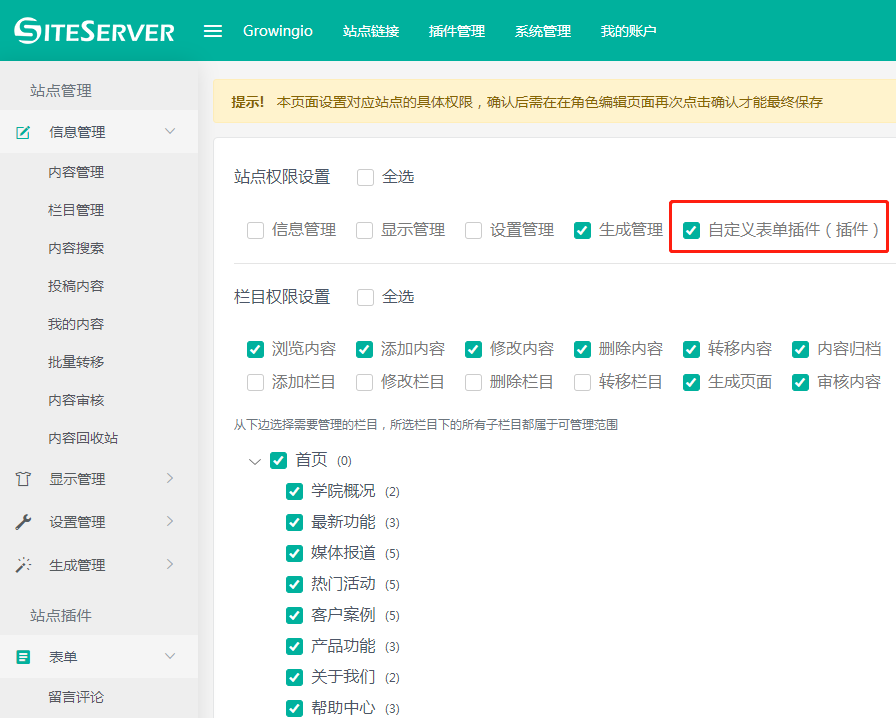The width and height of the screenshot is (896, 718).
Task: Collapse the 信息管理 sidebar section
Action: [x=170, y=131]
